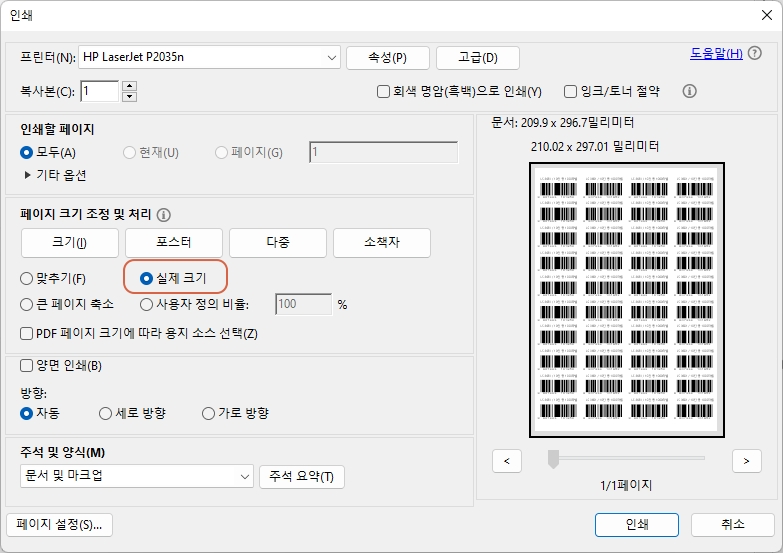The height and width of the screenshot is (553, 783).
Task: Open the printer dropdown HP LaserJet P2035n
Action: pyautogui.click(x=210, y=57)
